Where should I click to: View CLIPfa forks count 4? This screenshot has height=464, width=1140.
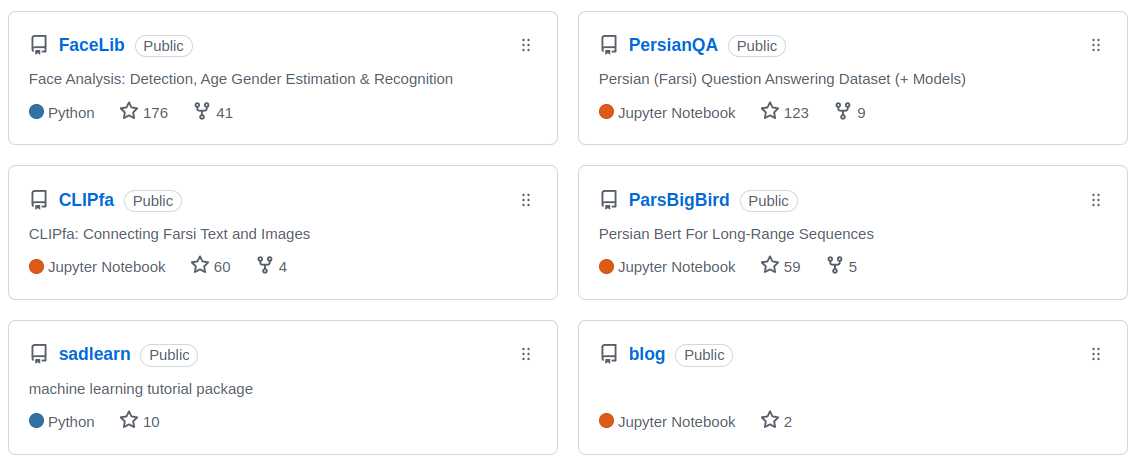pos(273,266)
